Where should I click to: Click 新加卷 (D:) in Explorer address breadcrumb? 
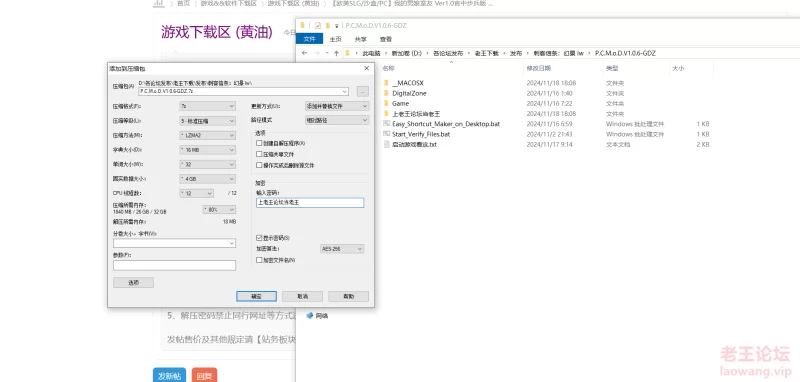[406, 53]
